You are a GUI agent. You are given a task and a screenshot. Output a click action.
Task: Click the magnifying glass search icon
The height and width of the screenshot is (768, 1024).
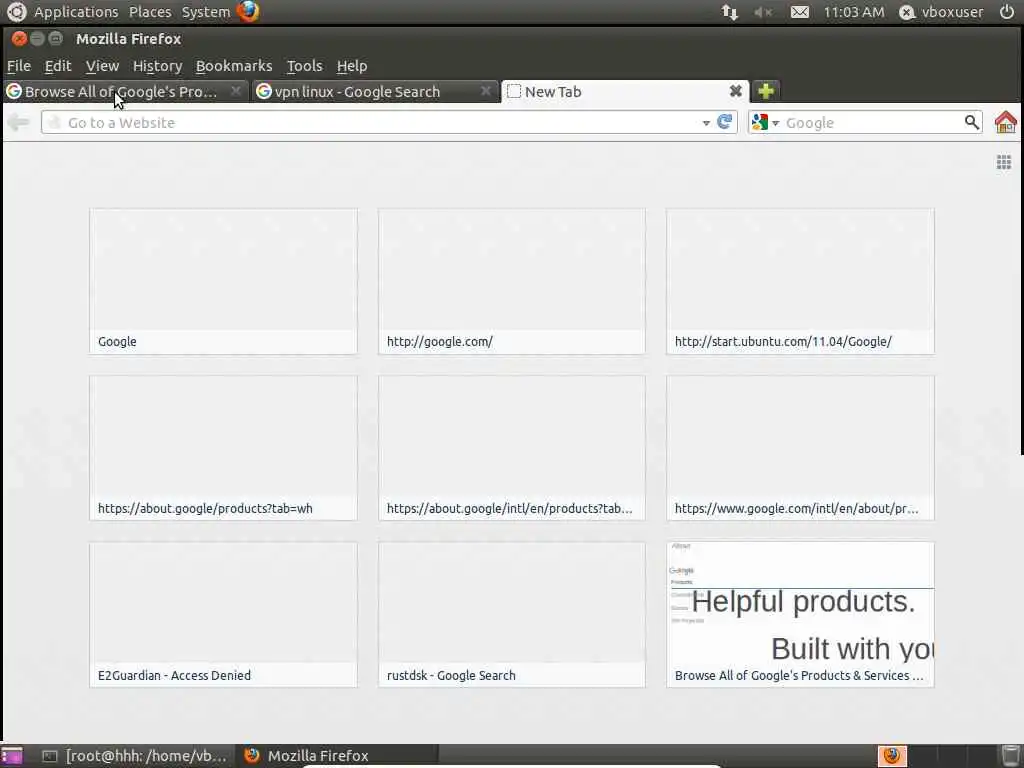pyautogui.click(x=972, y=122)
